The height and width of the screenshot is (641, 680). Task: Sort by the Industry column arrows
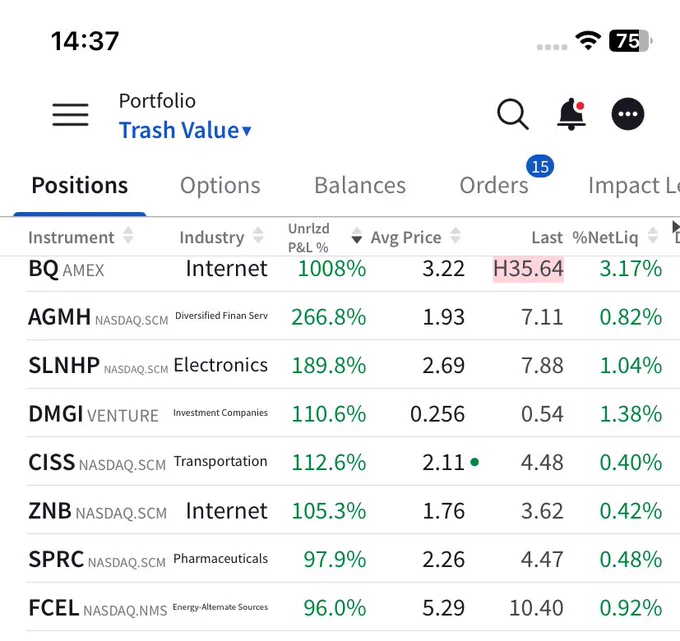click(258, 235)
